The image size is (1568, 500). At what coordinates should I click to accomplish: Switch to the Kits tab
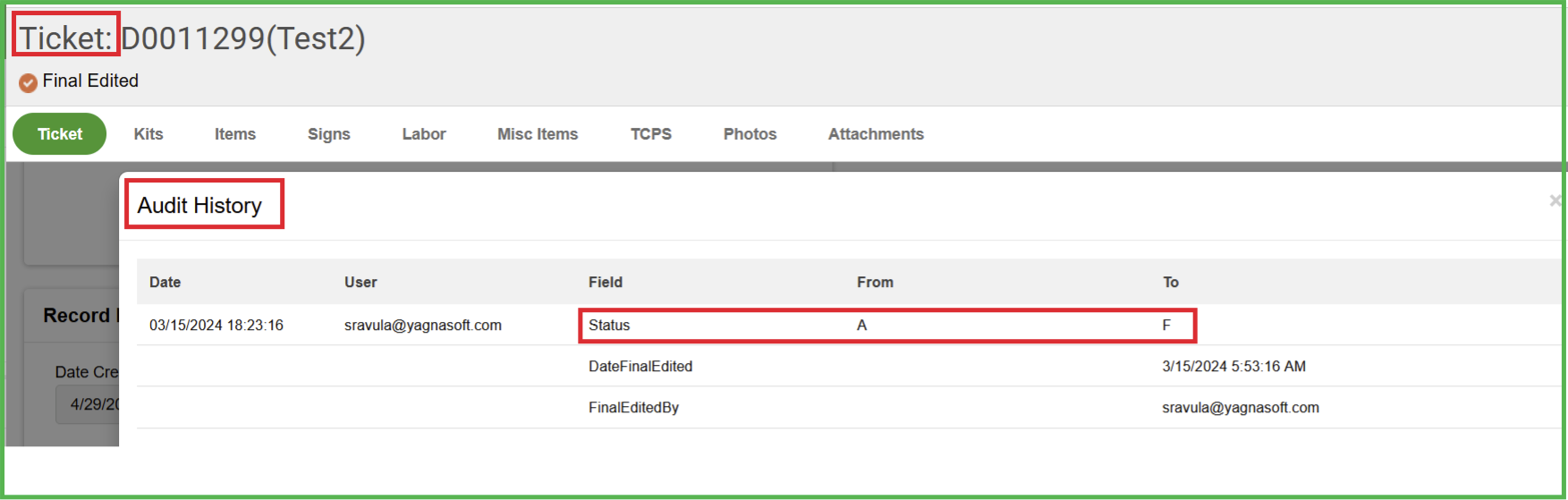click(x=148, y=134)
